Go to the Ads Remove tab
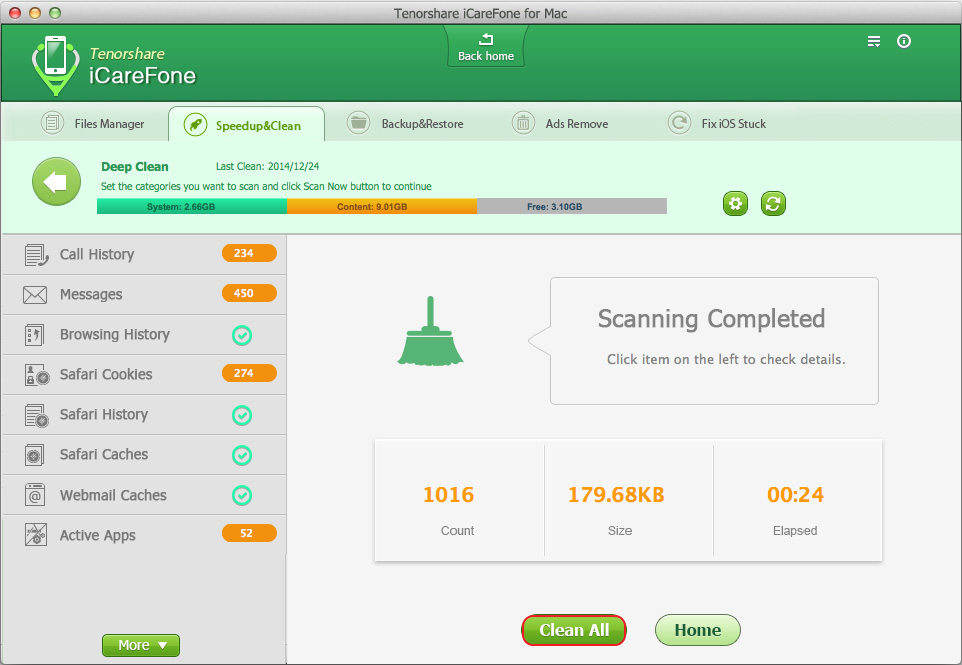 tap(560, 123)
